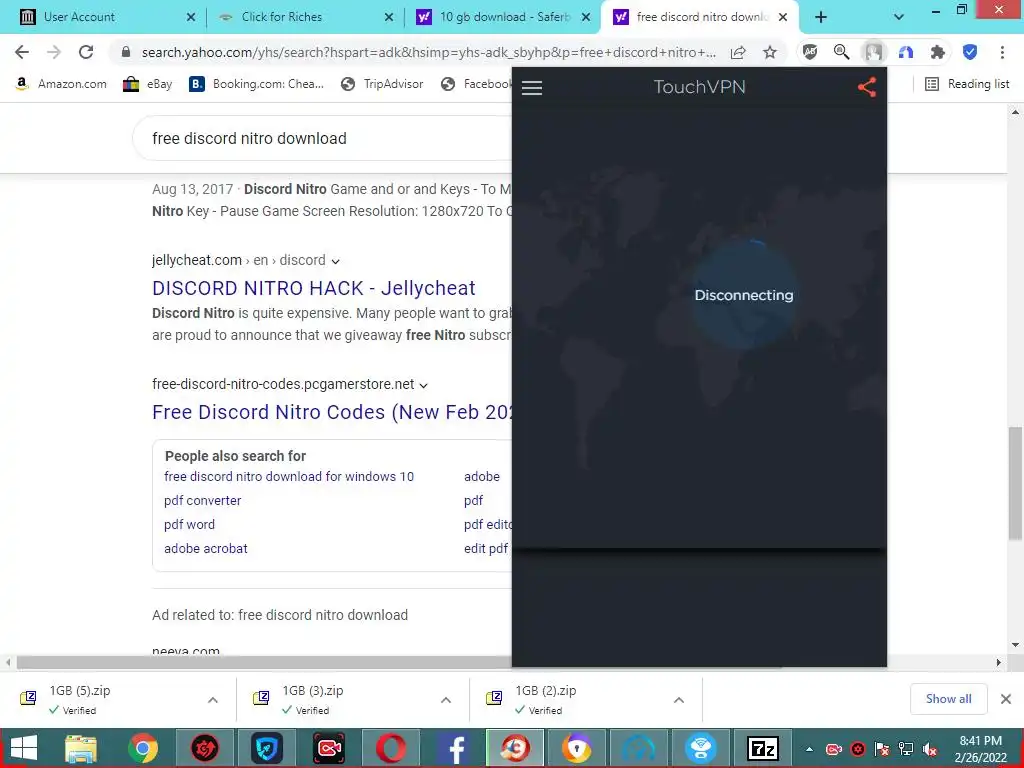Open File Explorer from taskbar
1024x768 pixels.
pyautogui.click(x=81, y=748)
